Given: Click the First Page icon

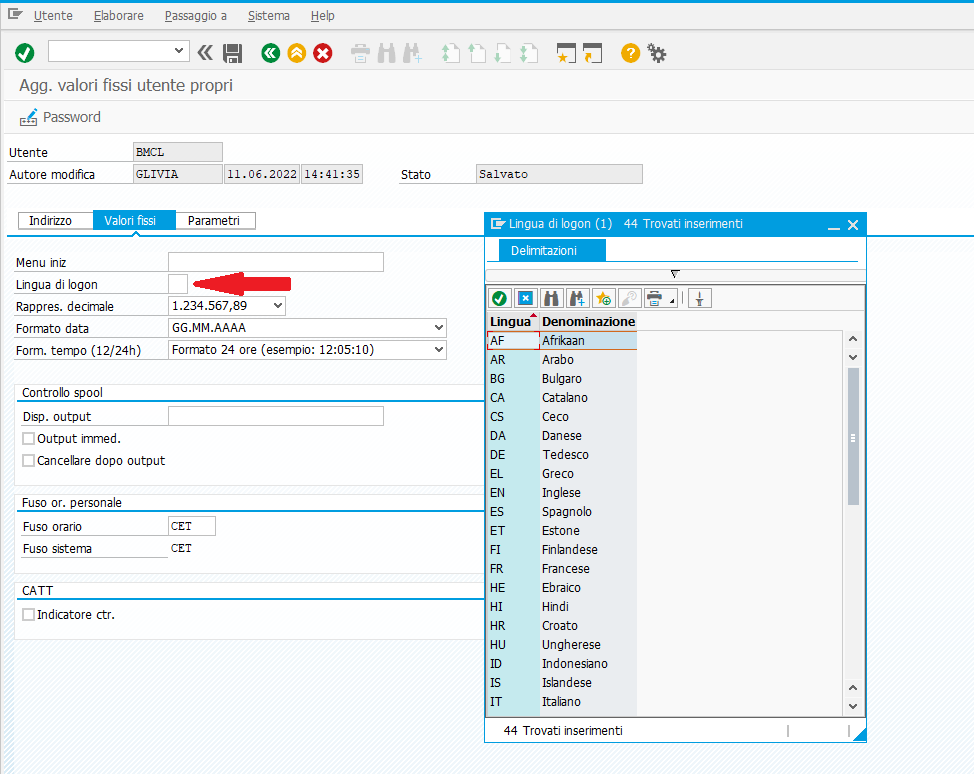Looking at the screenshot, I should (450, 53).
